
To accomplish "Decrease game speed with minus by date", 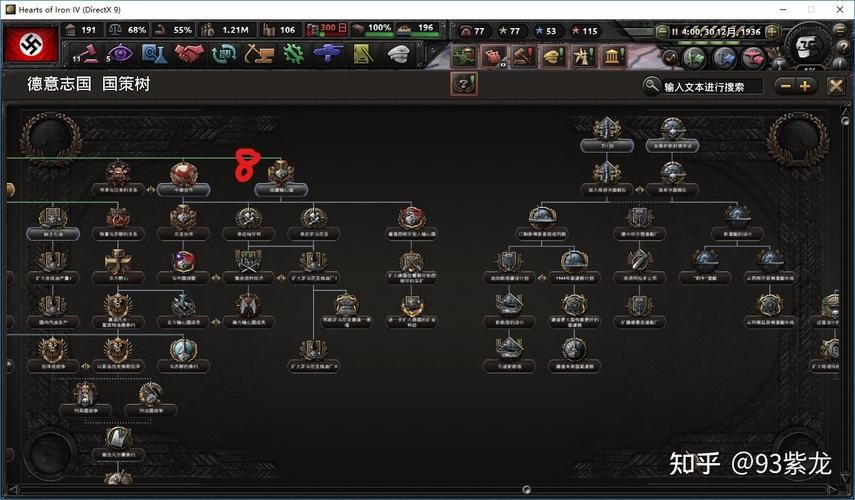I will pyautogui.click(x=662, y=32).
